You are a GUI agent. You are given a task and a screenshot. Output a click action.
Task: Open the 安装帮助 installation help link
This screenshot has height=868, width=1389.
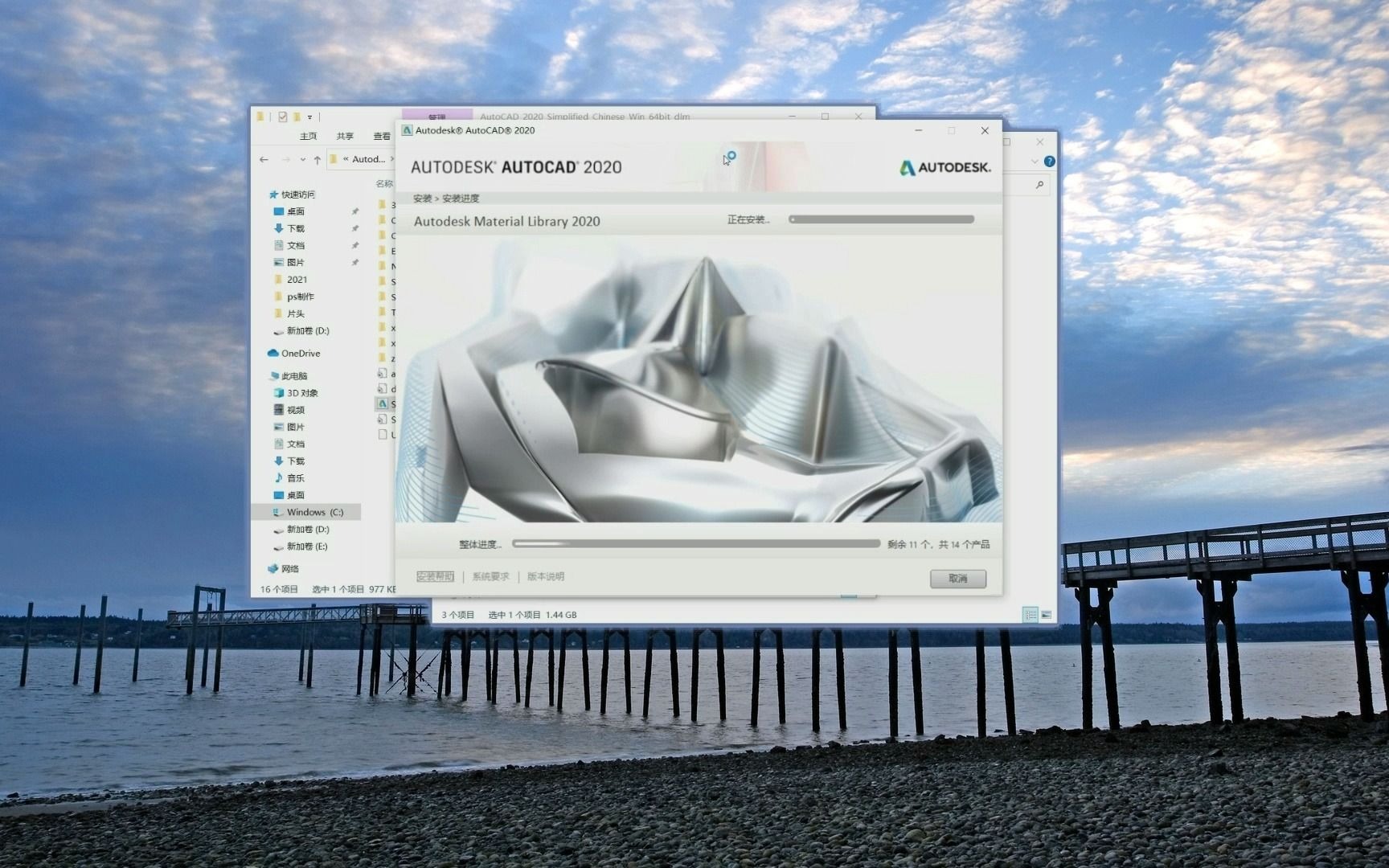(x=435, y=577)
